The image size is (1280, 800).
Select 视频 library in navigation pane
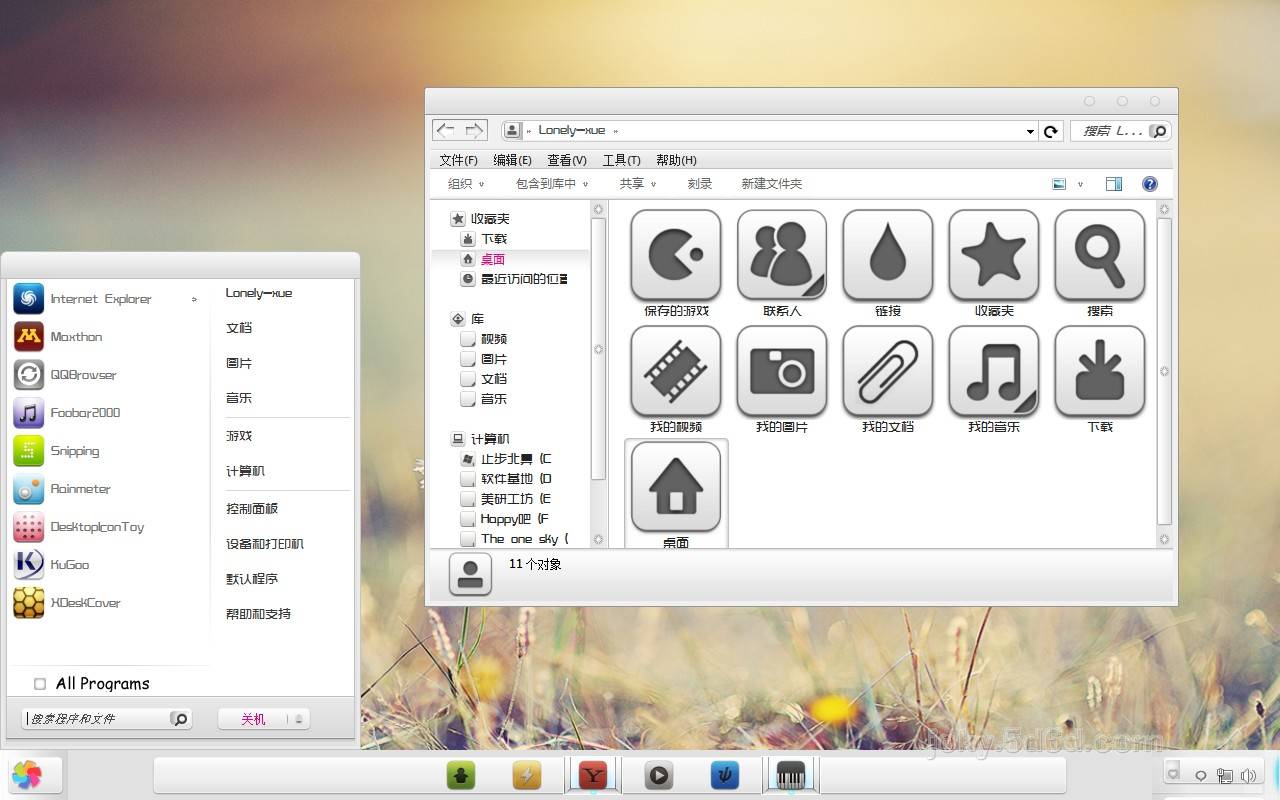484,339
